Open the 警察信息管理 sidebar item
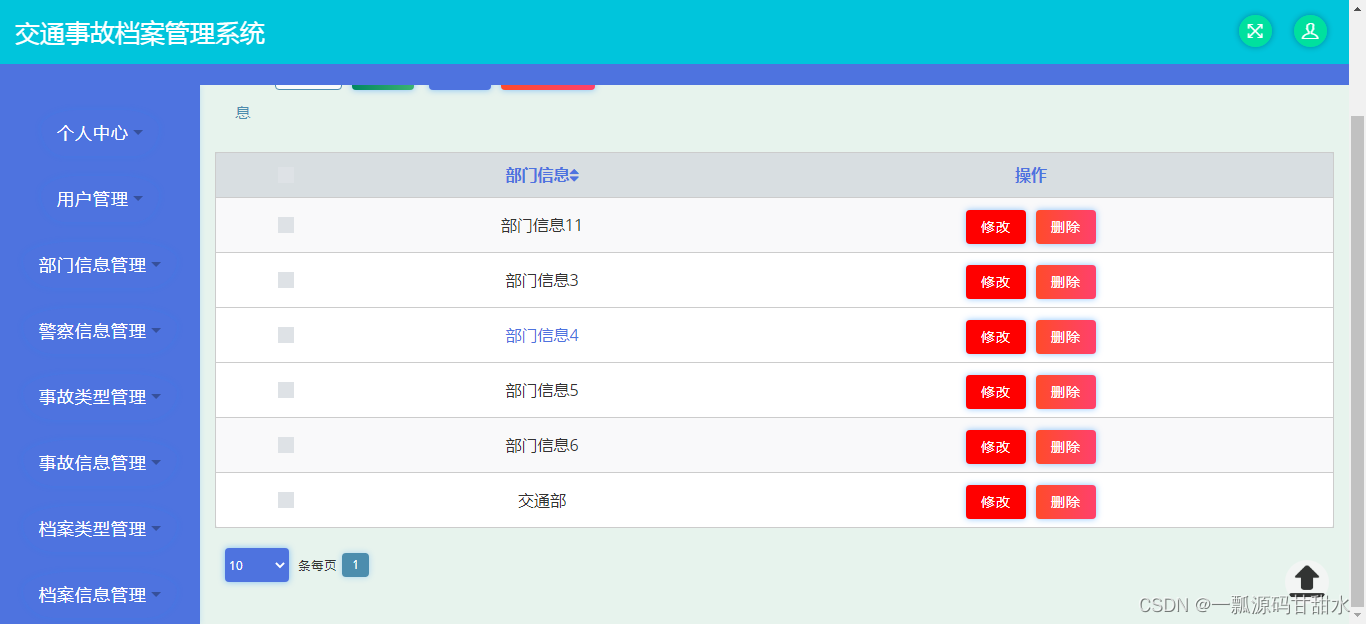The height and width of the screenshot is (624, 1366). (x=100, y=331)
